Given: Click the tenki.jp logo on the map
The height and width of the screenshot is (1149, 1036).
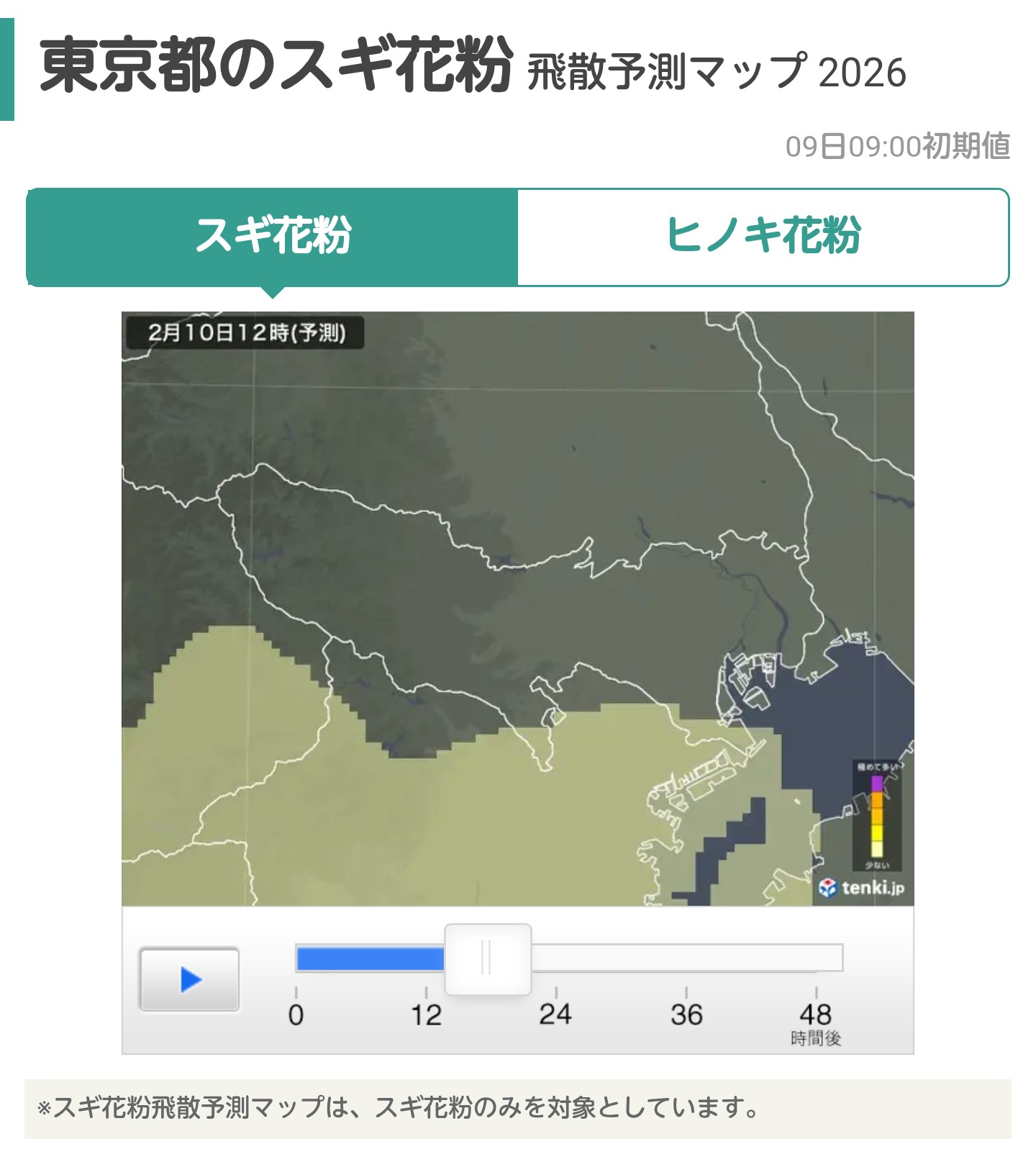Looking at the screenshot, I should click(x=862, y=887).
